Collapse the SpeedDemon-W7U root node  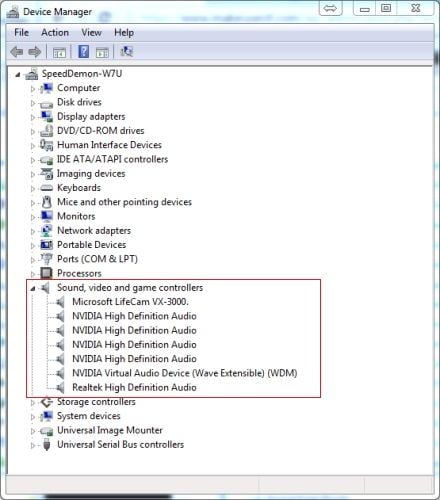(17, 75)
